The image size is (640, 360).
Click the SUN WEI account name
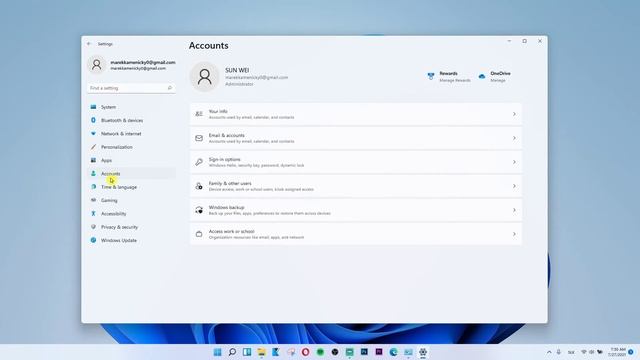[x=237, y=70]
